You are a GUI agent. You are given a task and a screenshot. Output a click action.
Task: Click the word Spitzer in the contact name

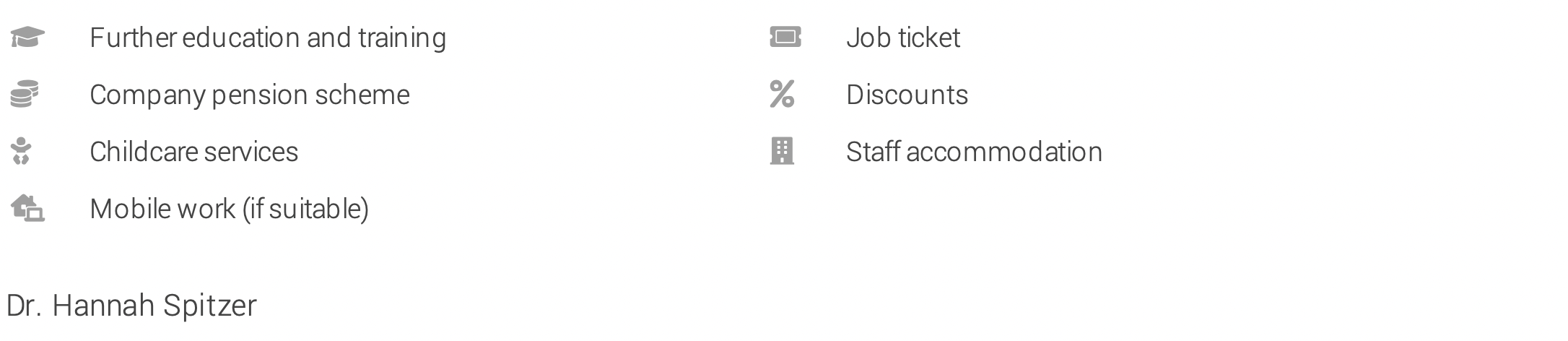click(209, 306)
